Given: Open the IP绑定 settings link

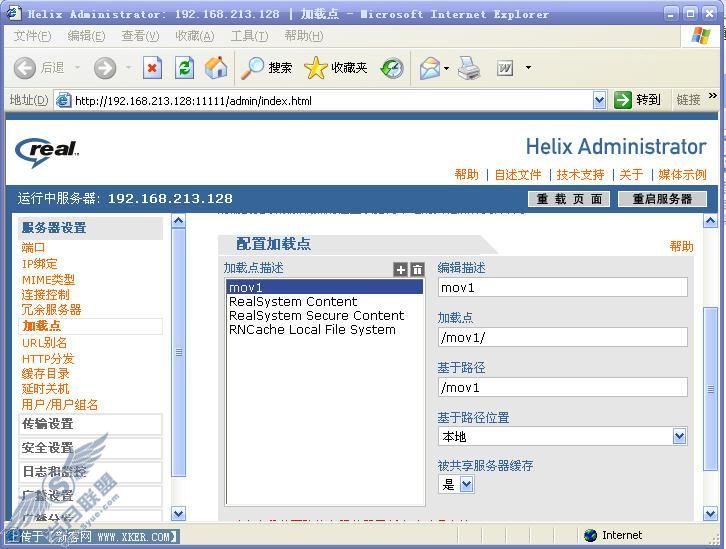Looking at the screenshot, I should click(39, 263).
